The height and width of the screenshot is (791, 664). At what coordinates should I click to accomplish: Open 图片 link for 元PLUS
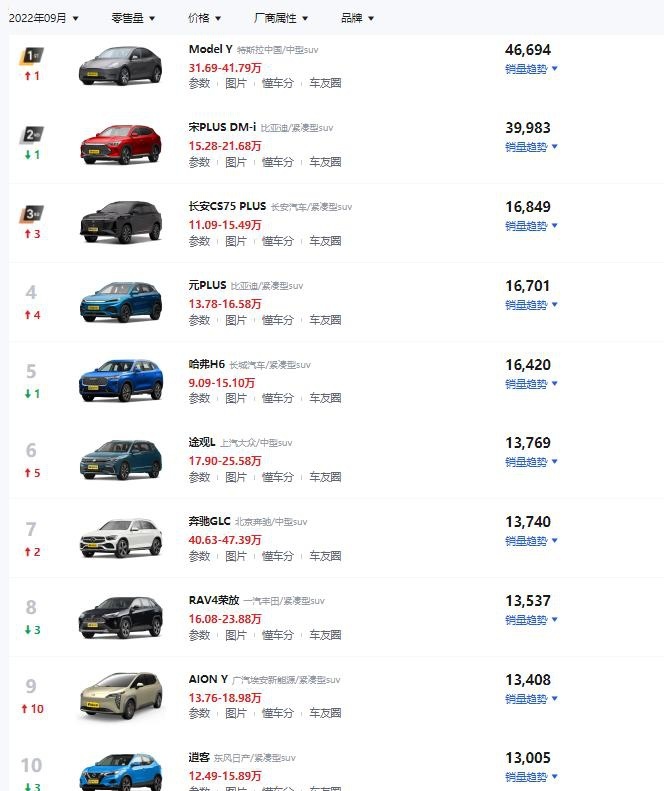236,320
